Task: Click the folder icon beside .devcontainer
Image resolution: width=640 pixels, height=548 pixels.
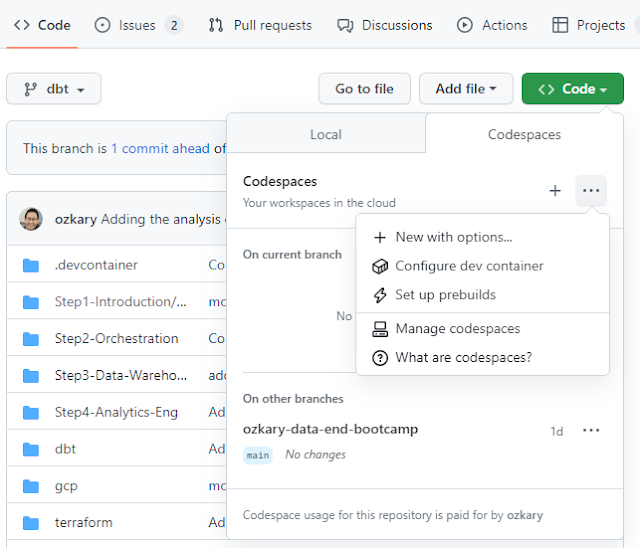Action: coord(31,265)
